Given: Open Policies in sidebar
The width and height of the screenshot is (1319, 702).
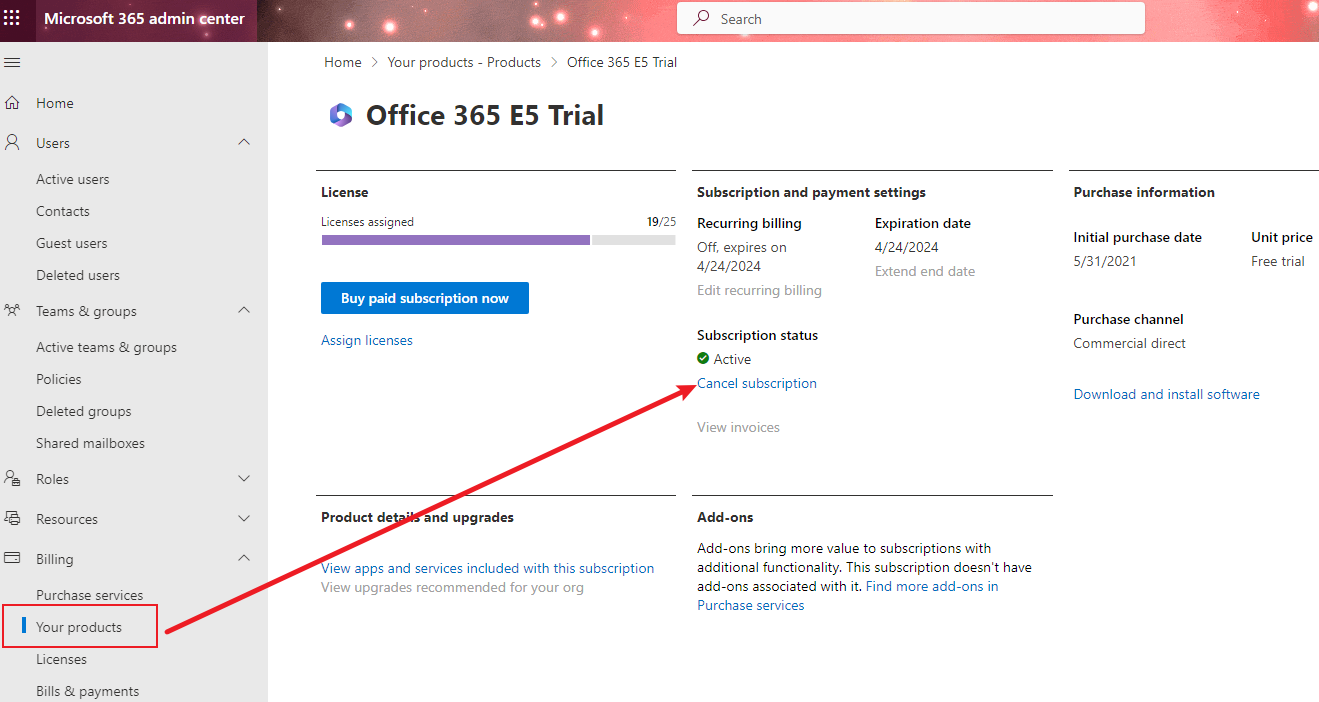Looking at the screenshot, I should coord(59,379).
